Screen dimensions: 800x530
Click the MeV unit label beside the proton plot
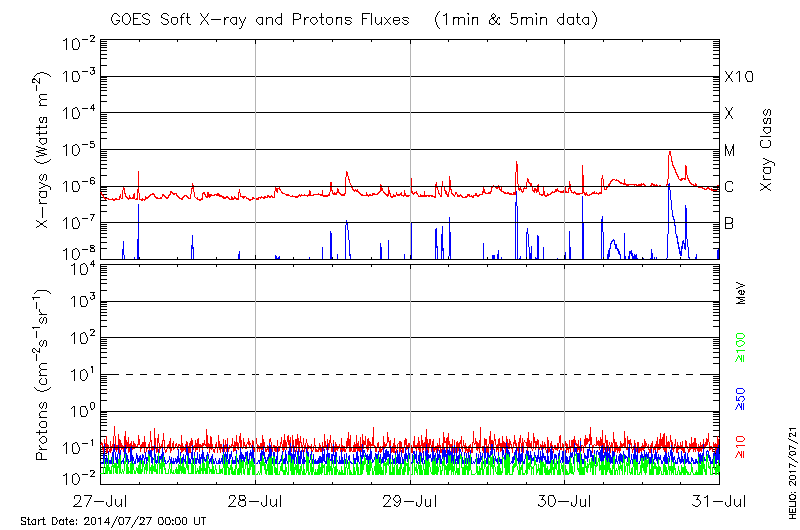point(742,294)
